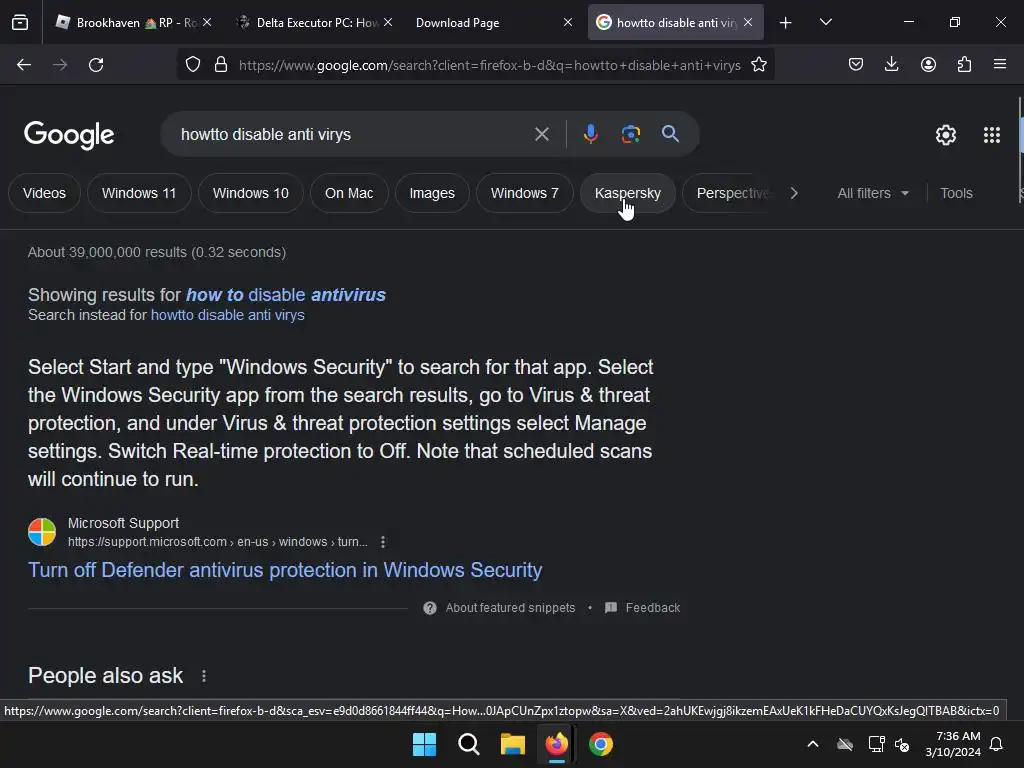
Task: Open Firefox View button in tab strip
Action: tap(20, 23)
